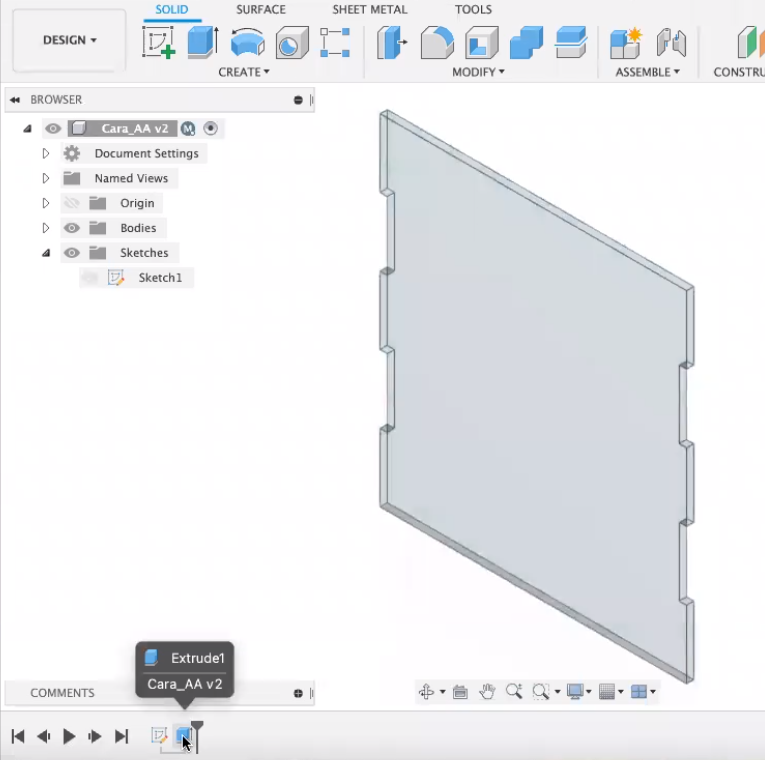
Task: Open Grid and Snaps settings
Action: 607,691
